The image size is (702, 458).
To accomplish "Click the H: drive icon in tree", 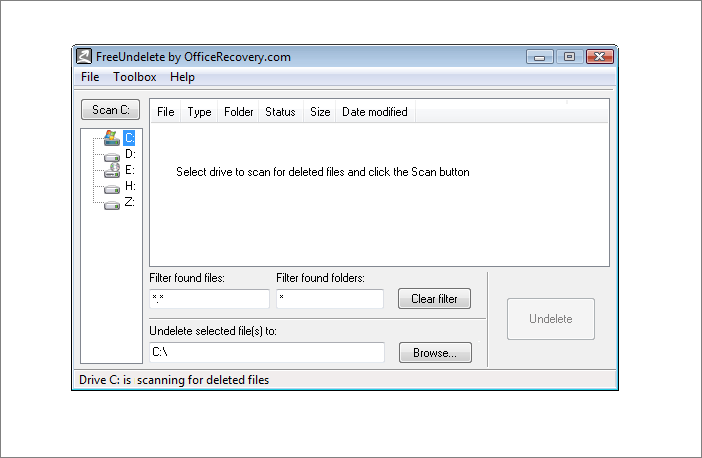I will click(x=111, y=189).
